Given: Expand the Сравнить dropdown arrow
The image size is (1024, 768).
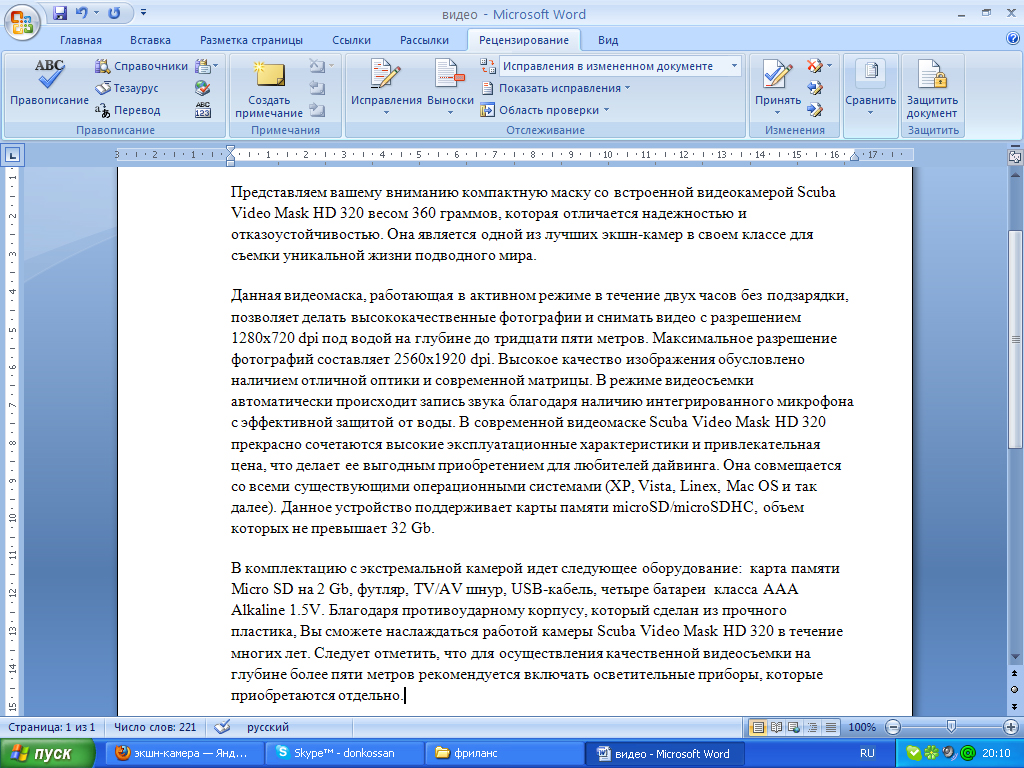Looking at the screenshot, I should tap(870, 113).
